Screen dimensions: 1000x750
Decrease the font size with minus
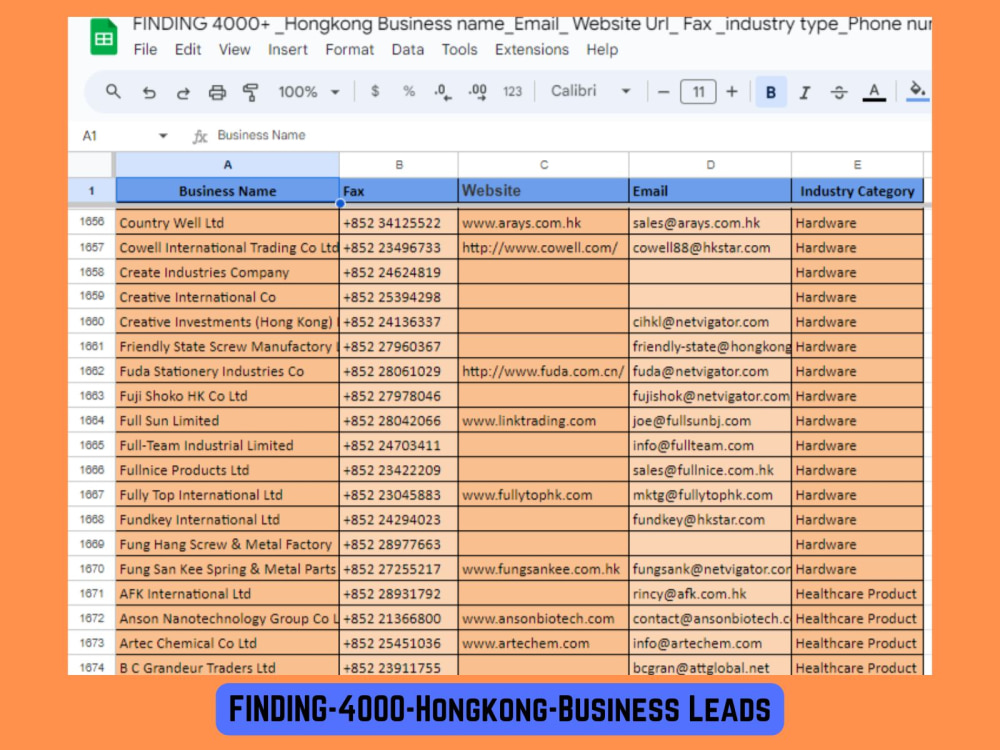pyautogui.click(x=663, y=92)
